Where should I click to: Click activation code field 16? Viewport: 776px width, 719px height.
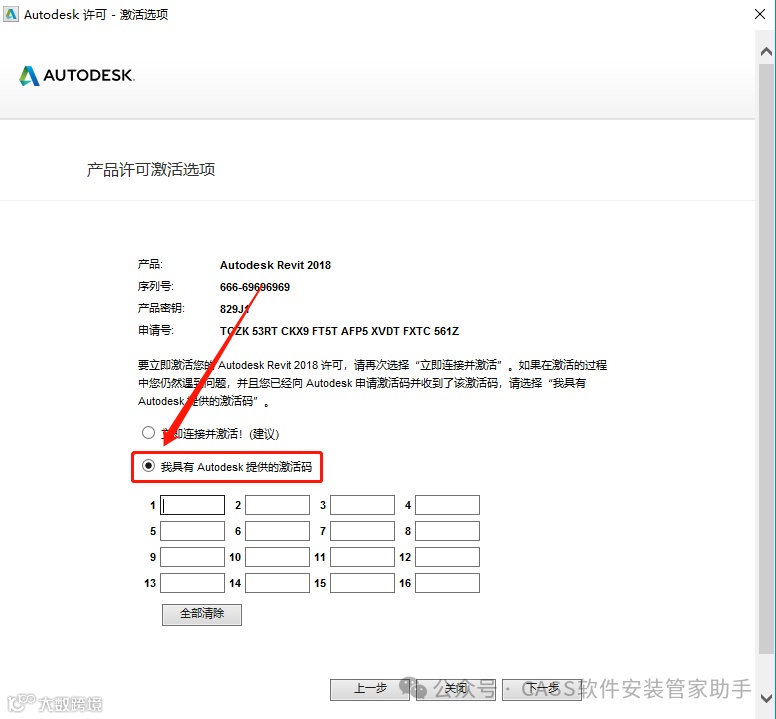pos(447,583)
